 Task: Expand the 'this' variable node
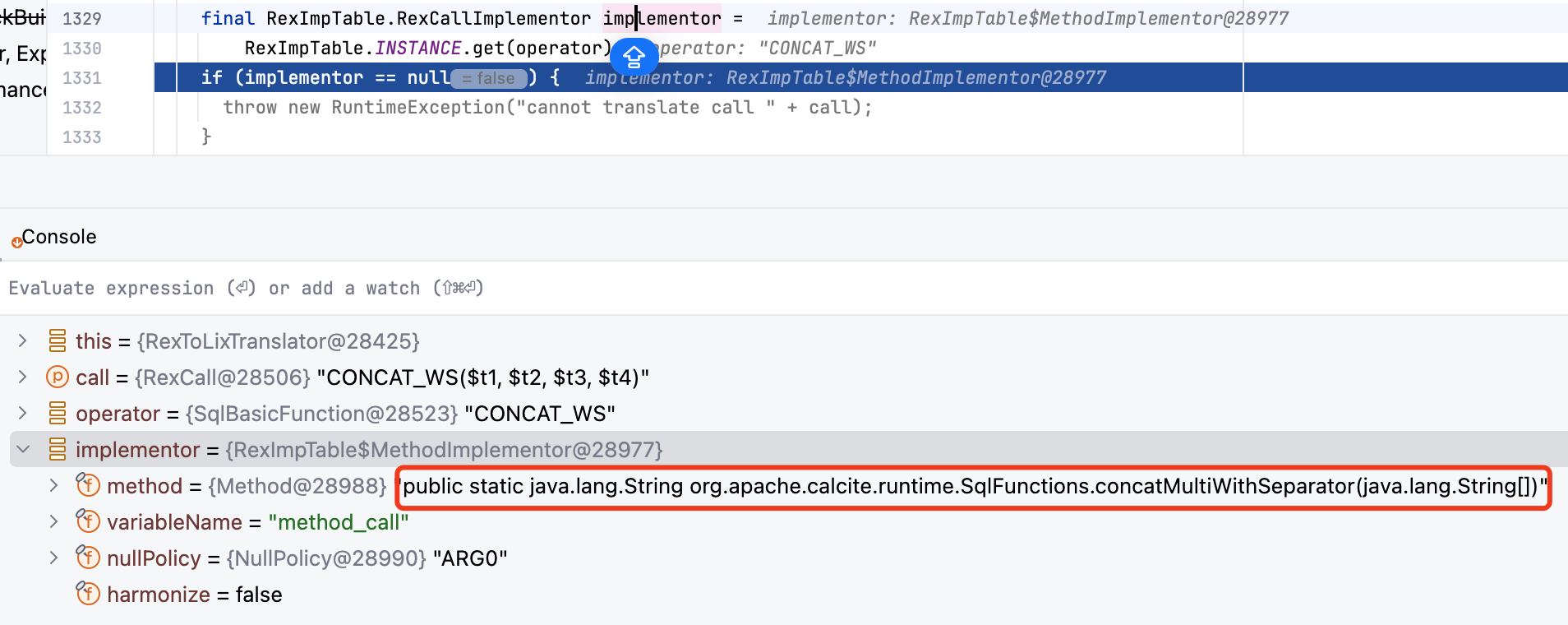(23, 340)
